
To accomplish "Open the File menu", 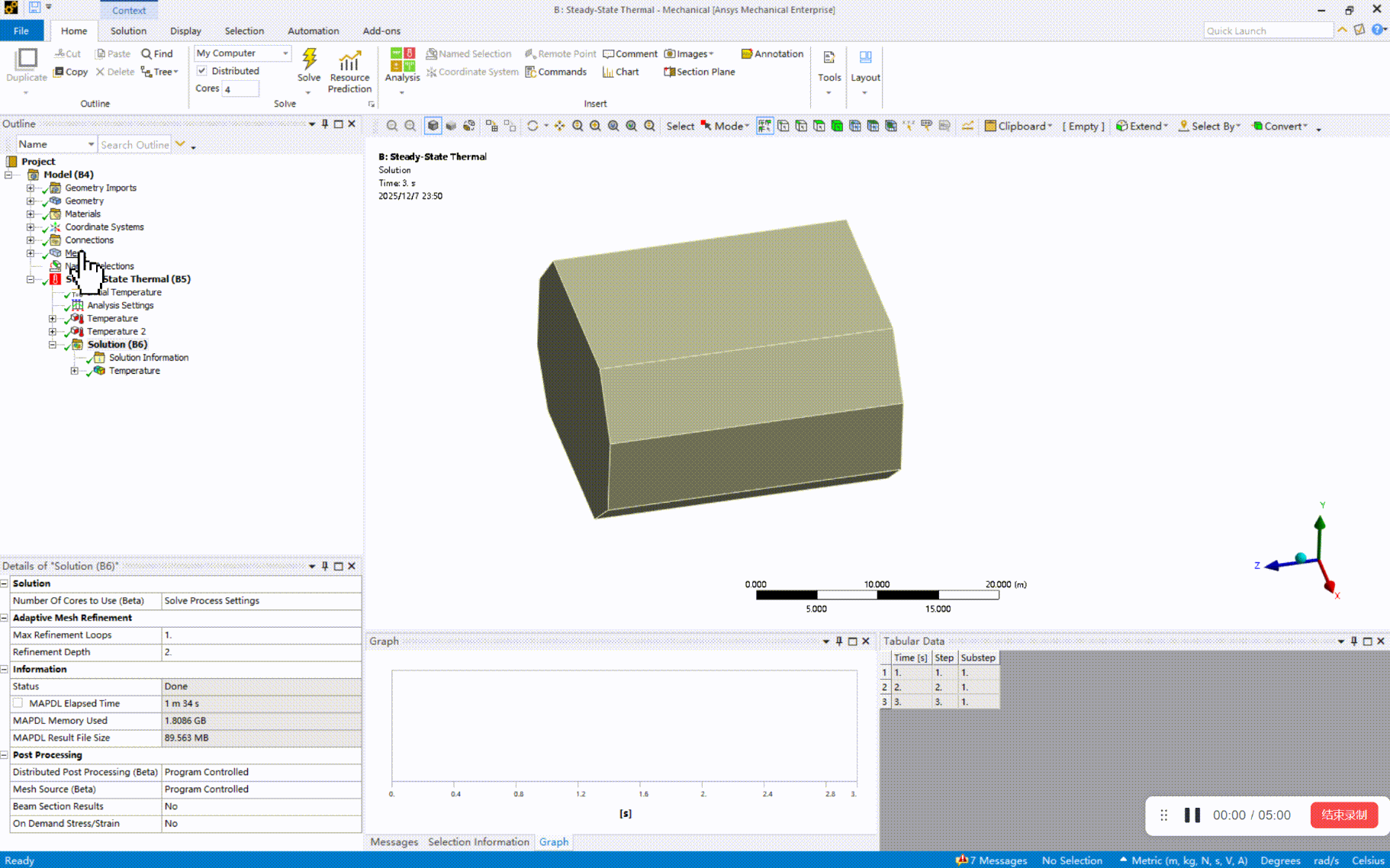I will [21, 31].
